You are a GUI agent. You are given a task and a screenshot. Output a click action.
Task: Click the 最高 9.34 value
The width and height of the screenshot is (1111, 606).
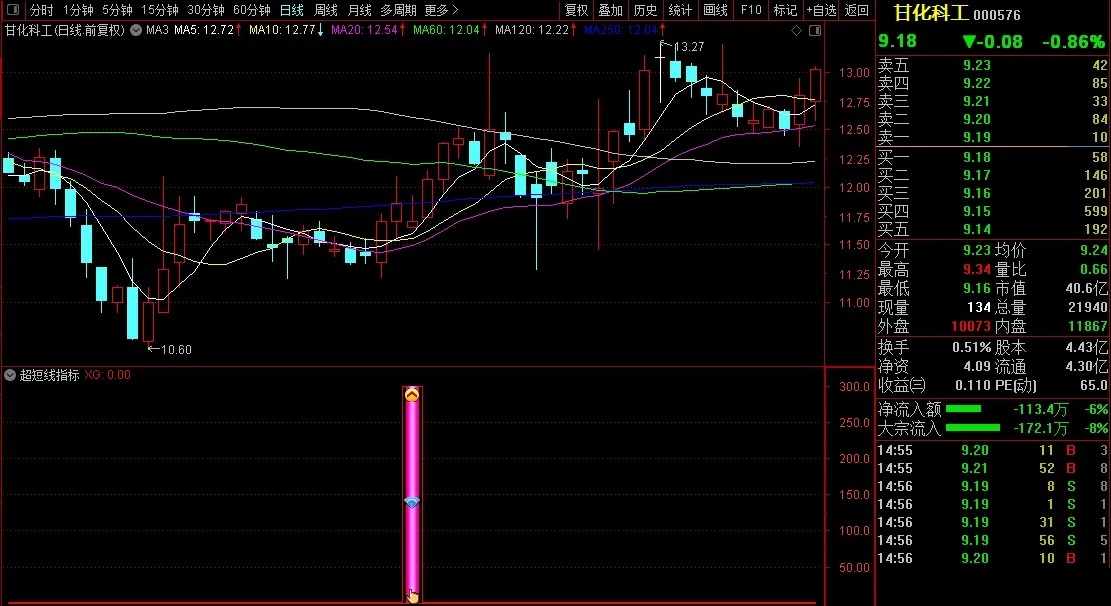[976, 269]
